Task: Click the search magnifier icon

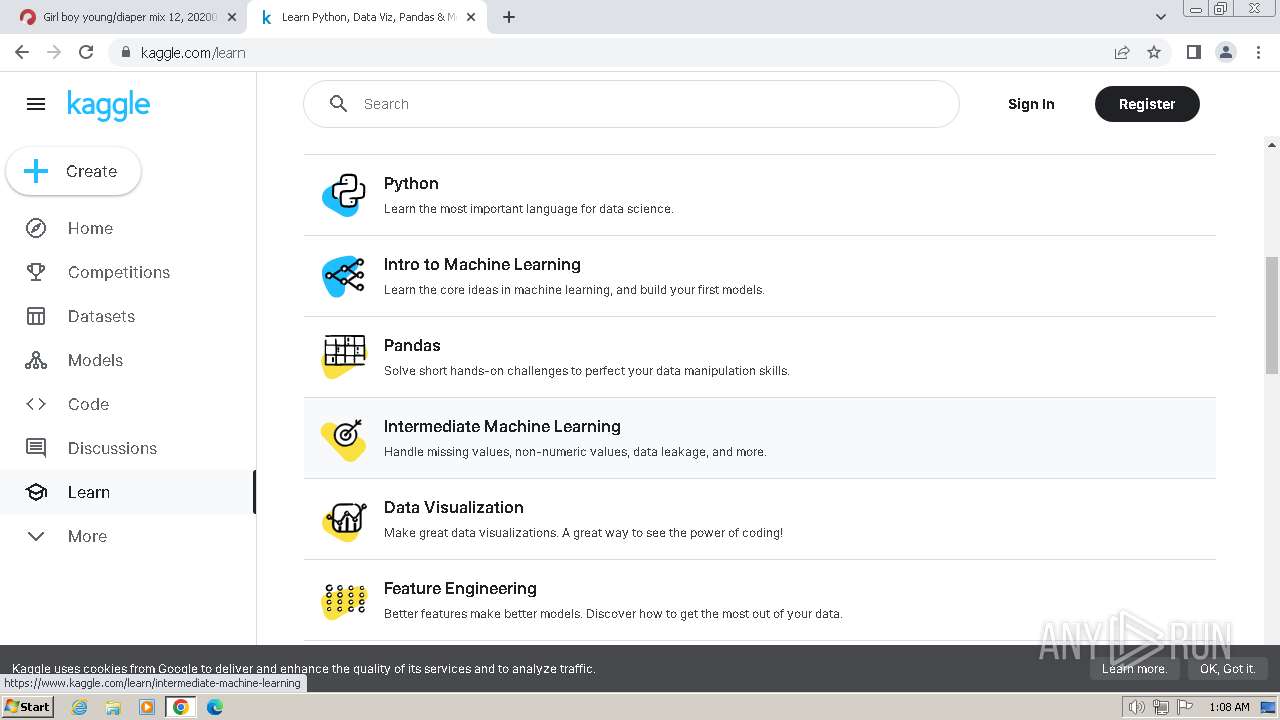Action: 338,104
